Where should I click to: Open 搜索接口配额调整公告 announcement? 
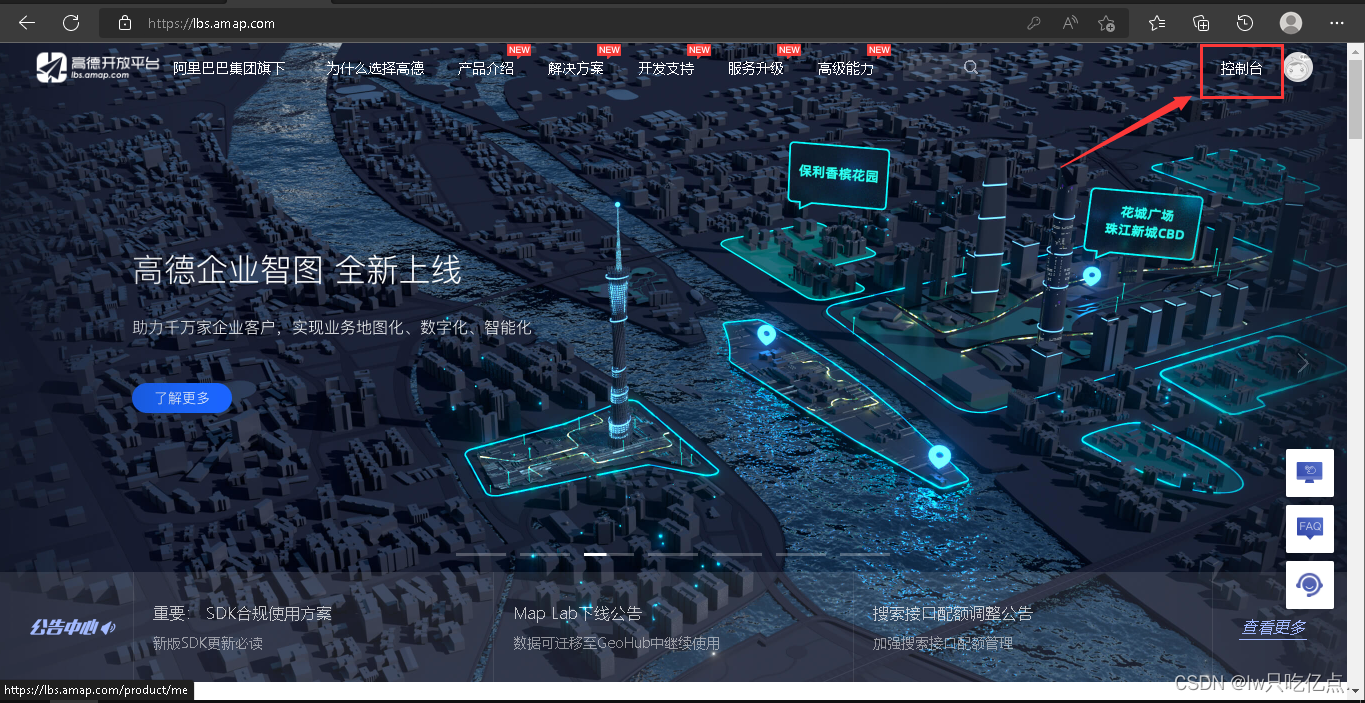(952, 614)
